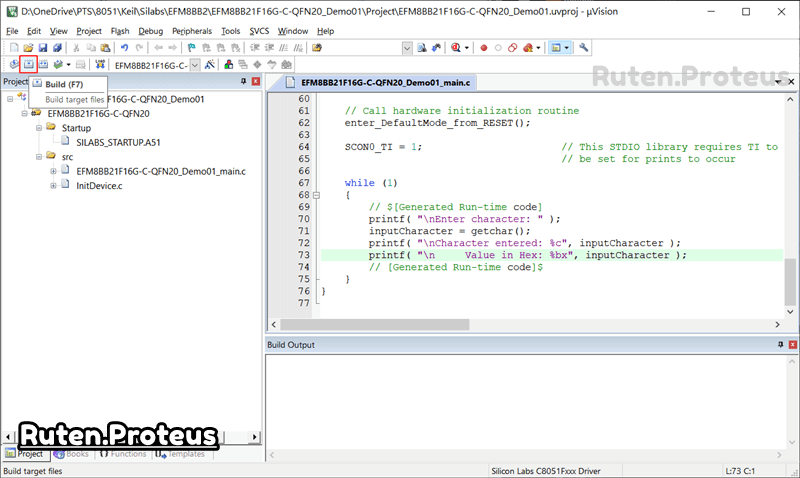Select SILABS_STARTUP.A51 in project tree
The height and width of the screenshot is (478, 800).
tap(118, 142)
